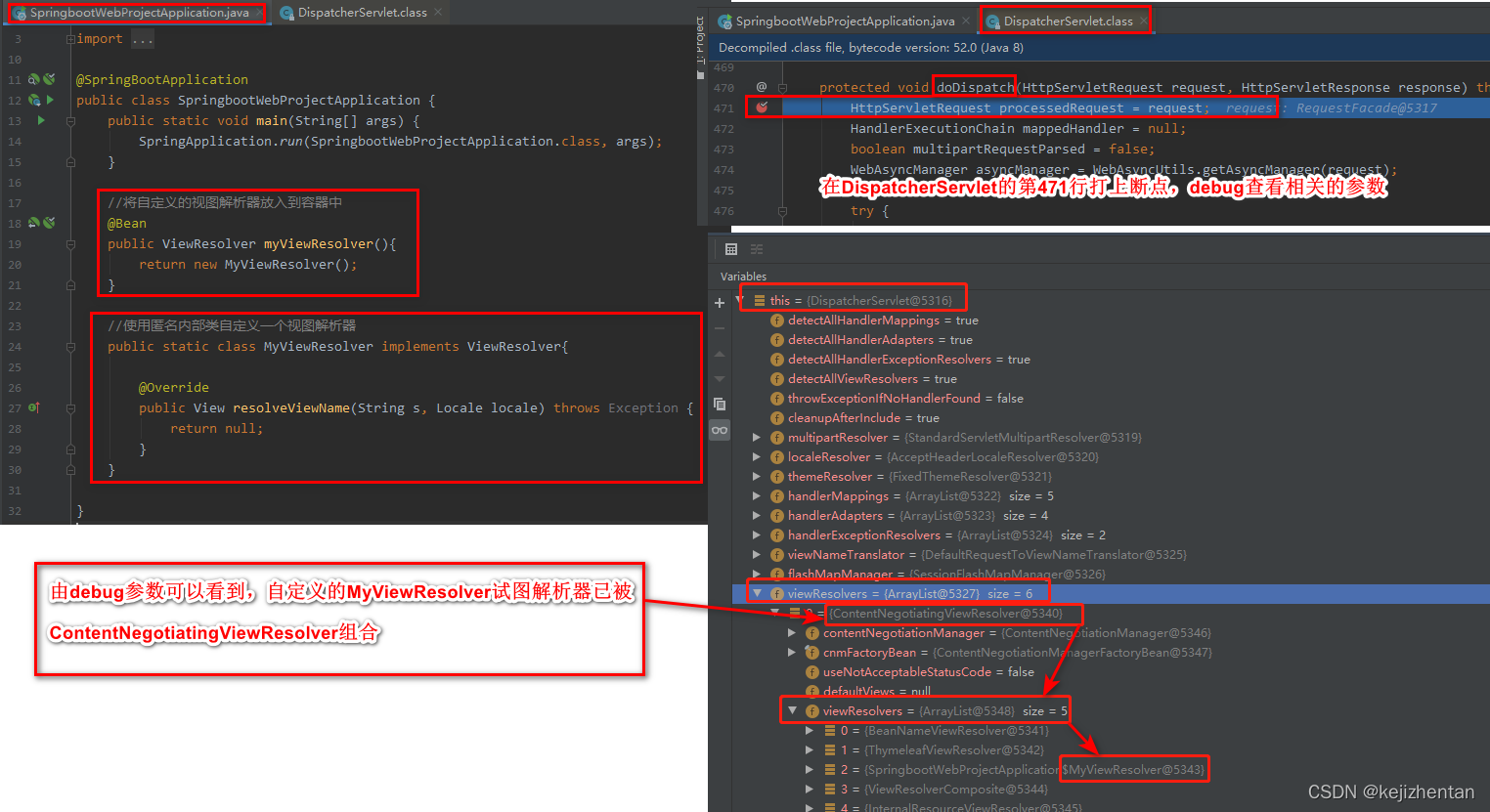The width and height of the screenshot is (1490, 812).
Task: Collapse myViewResolver method fold on line 19
Action: (x=70, y=243)
